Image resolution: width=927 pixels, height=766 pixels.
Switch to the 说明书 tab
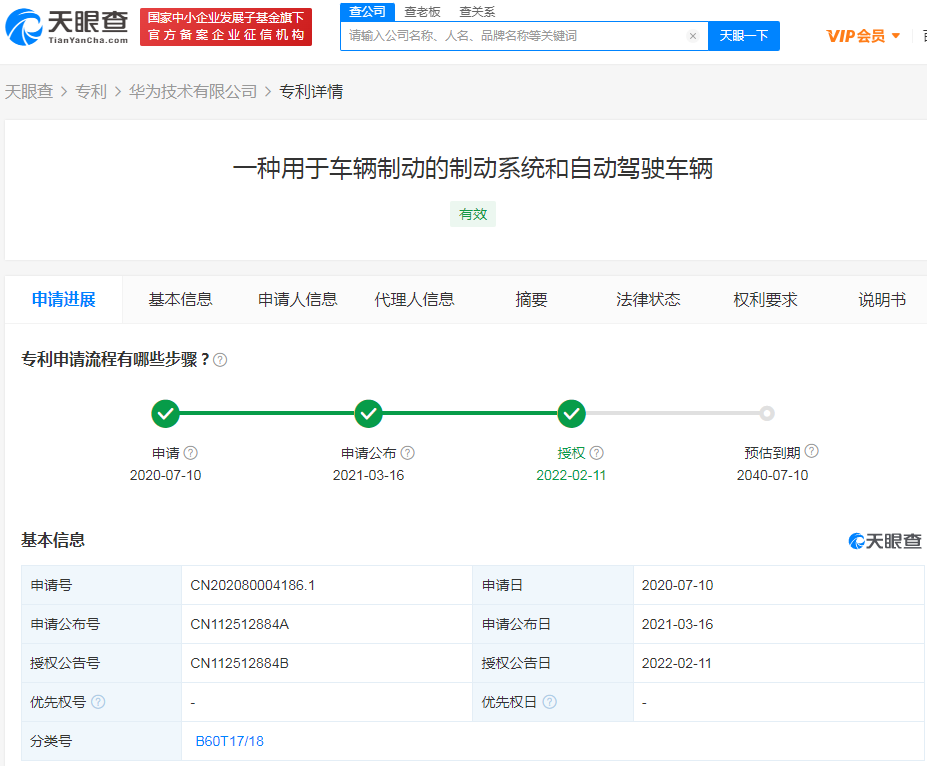point(881,299)
